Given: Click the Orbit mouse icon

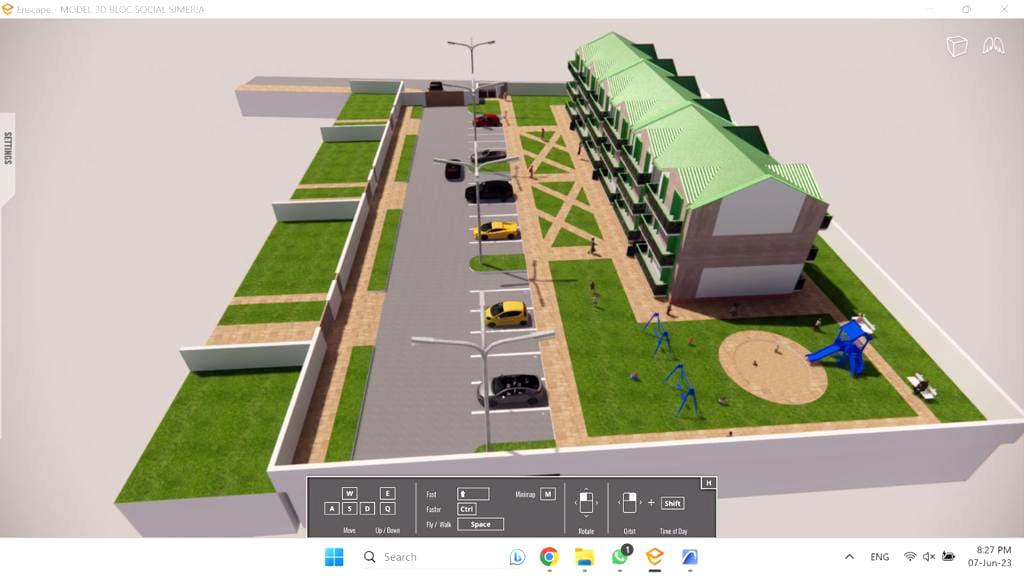Looking at the screenshot, I should (630, 503).
